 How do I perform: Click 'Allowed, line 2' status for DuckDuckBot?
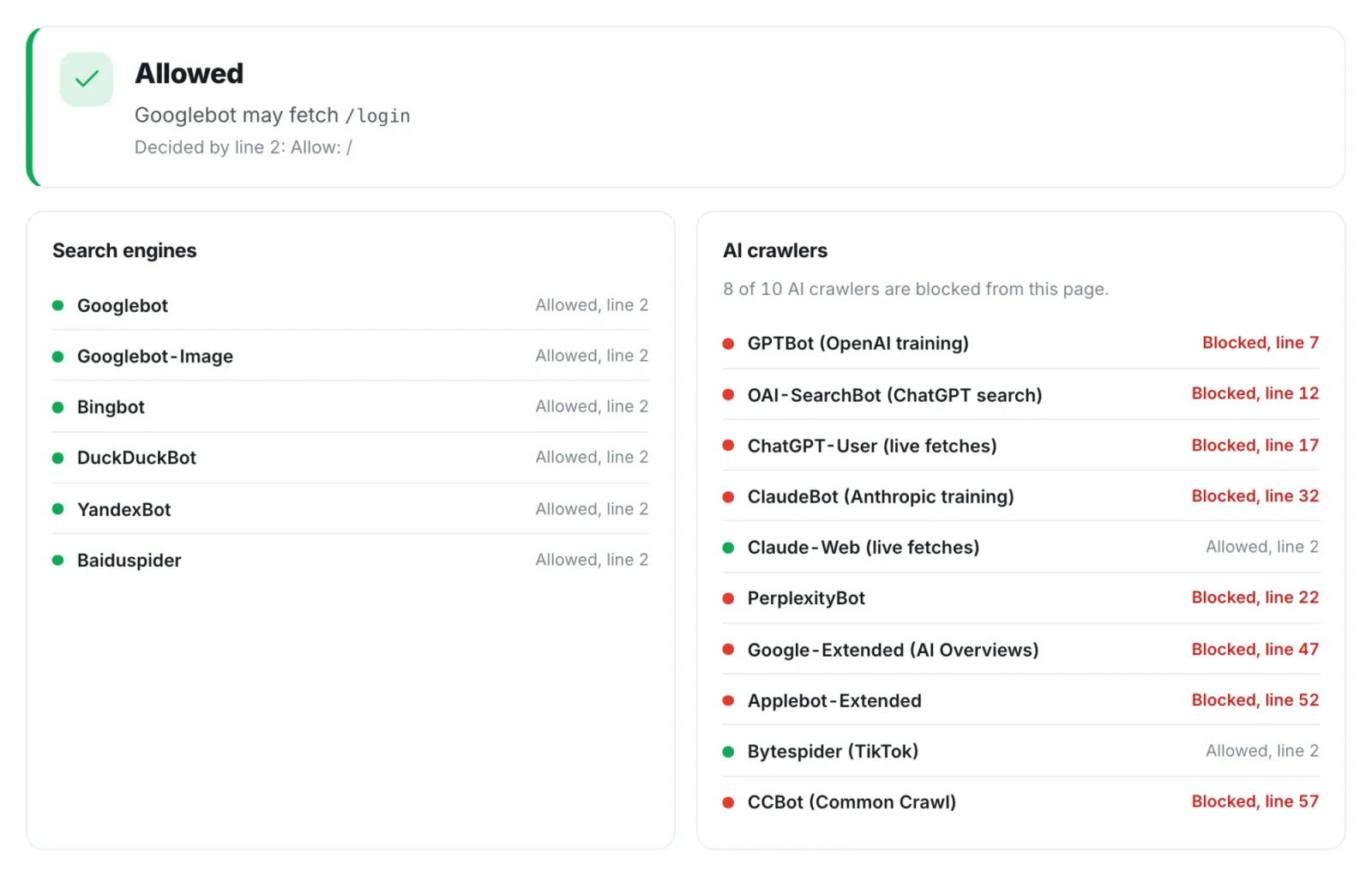click(592, 457)
